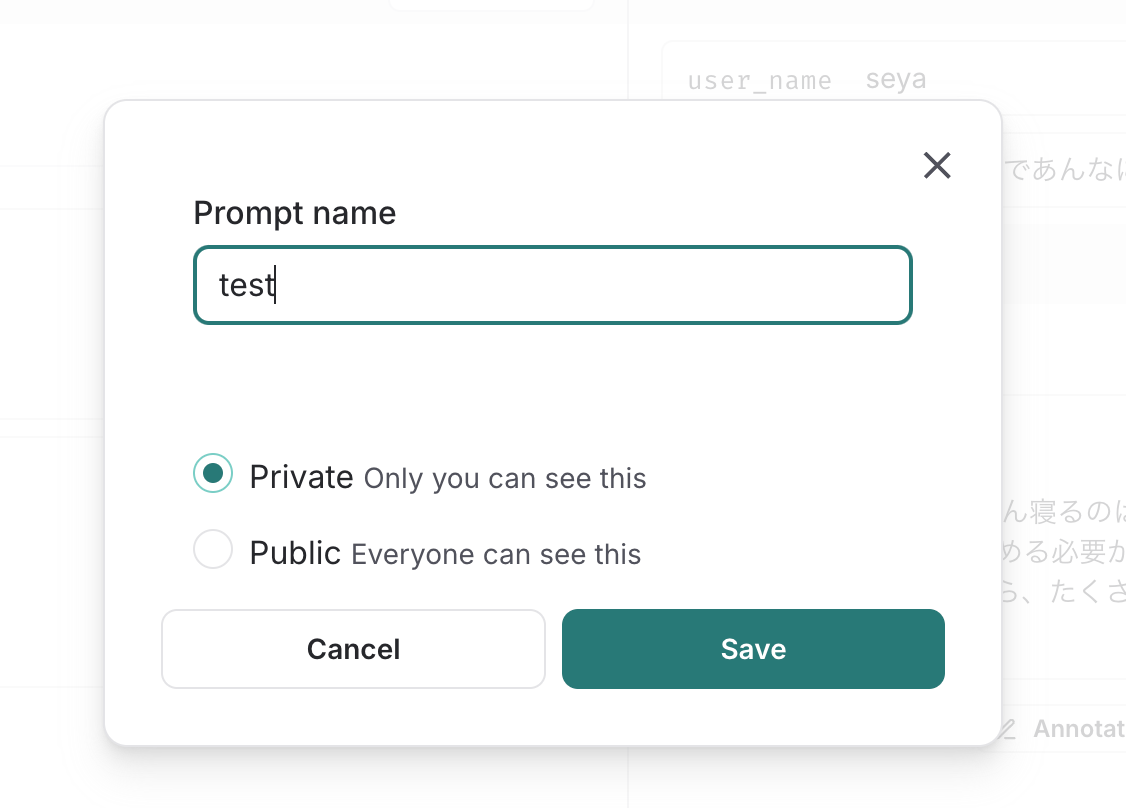Select the Private radio button
The width and height of the screenshot is (1126, 808).
[213, 473]
